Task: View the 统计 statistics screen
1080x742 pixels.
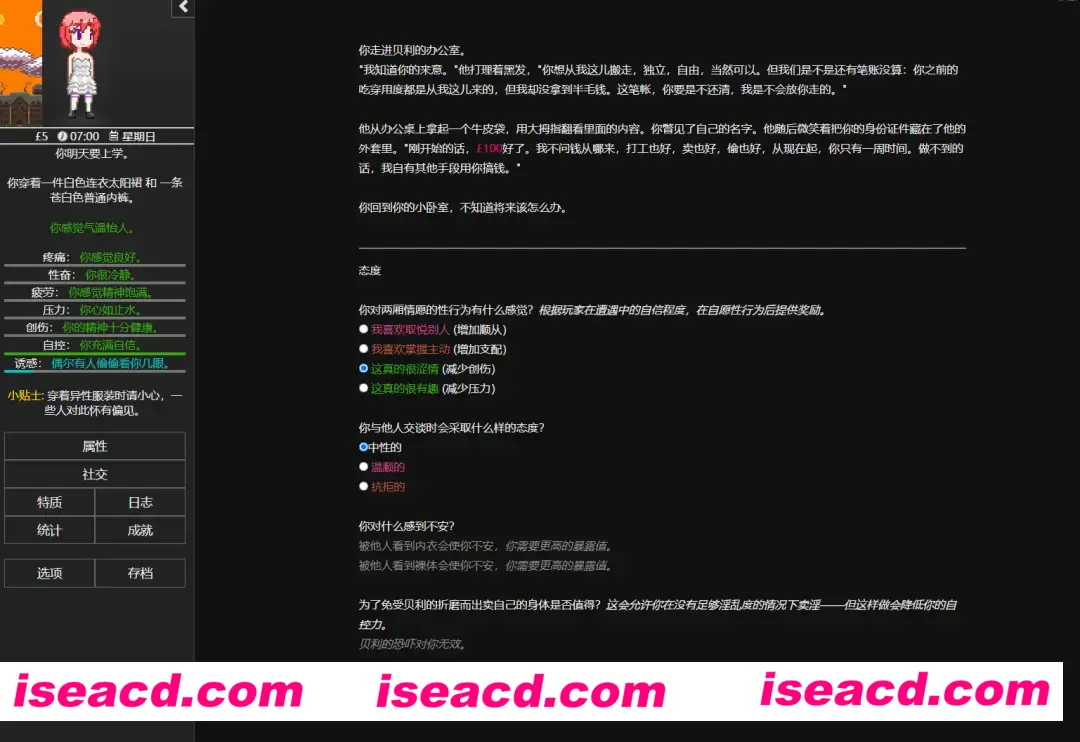Action: pyautogui.click(x=49, y=530)
